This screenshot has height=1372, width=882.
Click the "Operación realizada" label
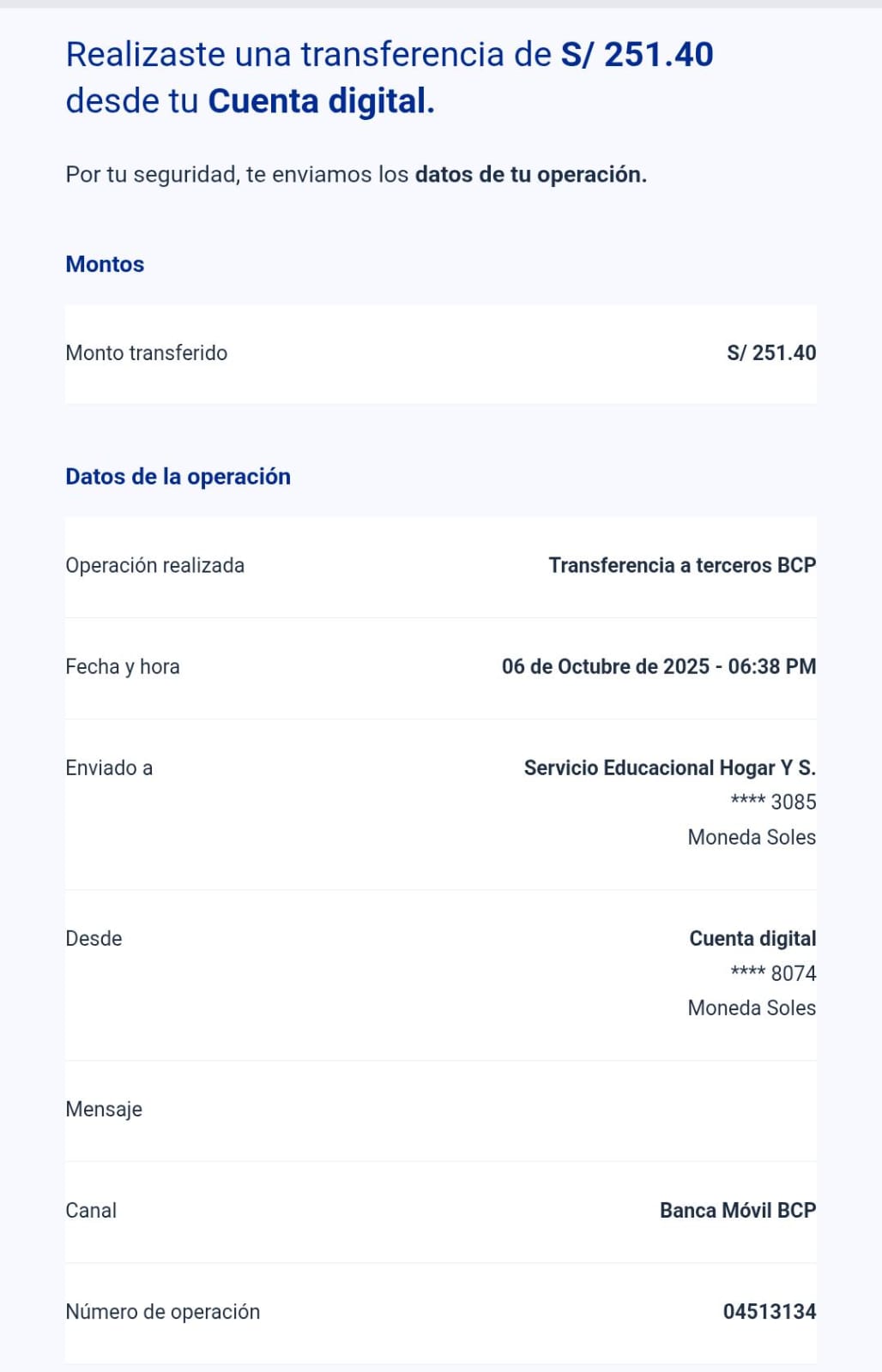pos(154,566)
